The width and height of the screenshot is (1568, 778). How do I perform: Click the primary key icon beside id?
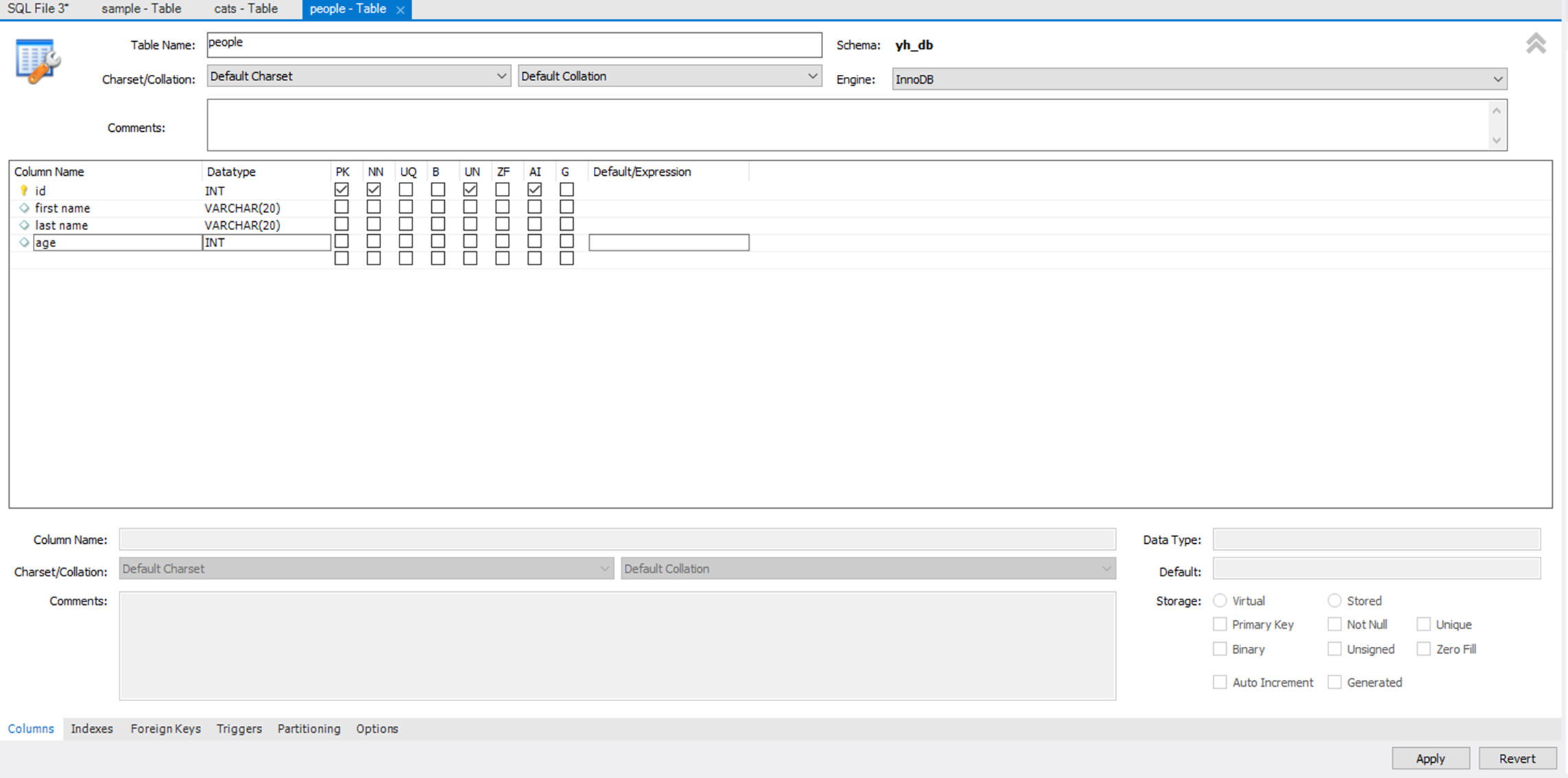[x=24, y=191]
